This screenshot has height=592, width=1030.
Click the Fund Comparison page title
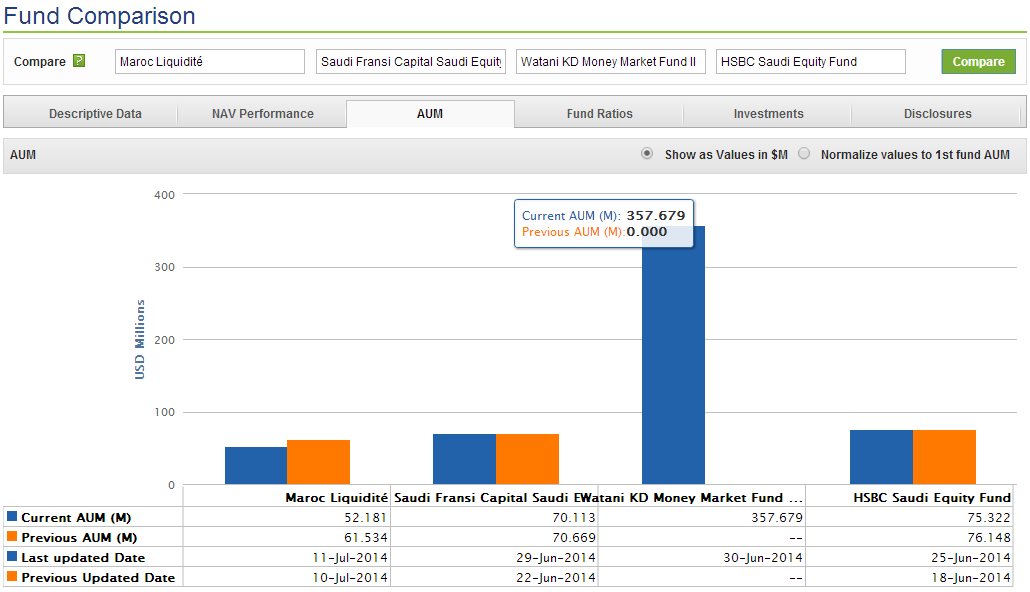coord(100,16)
